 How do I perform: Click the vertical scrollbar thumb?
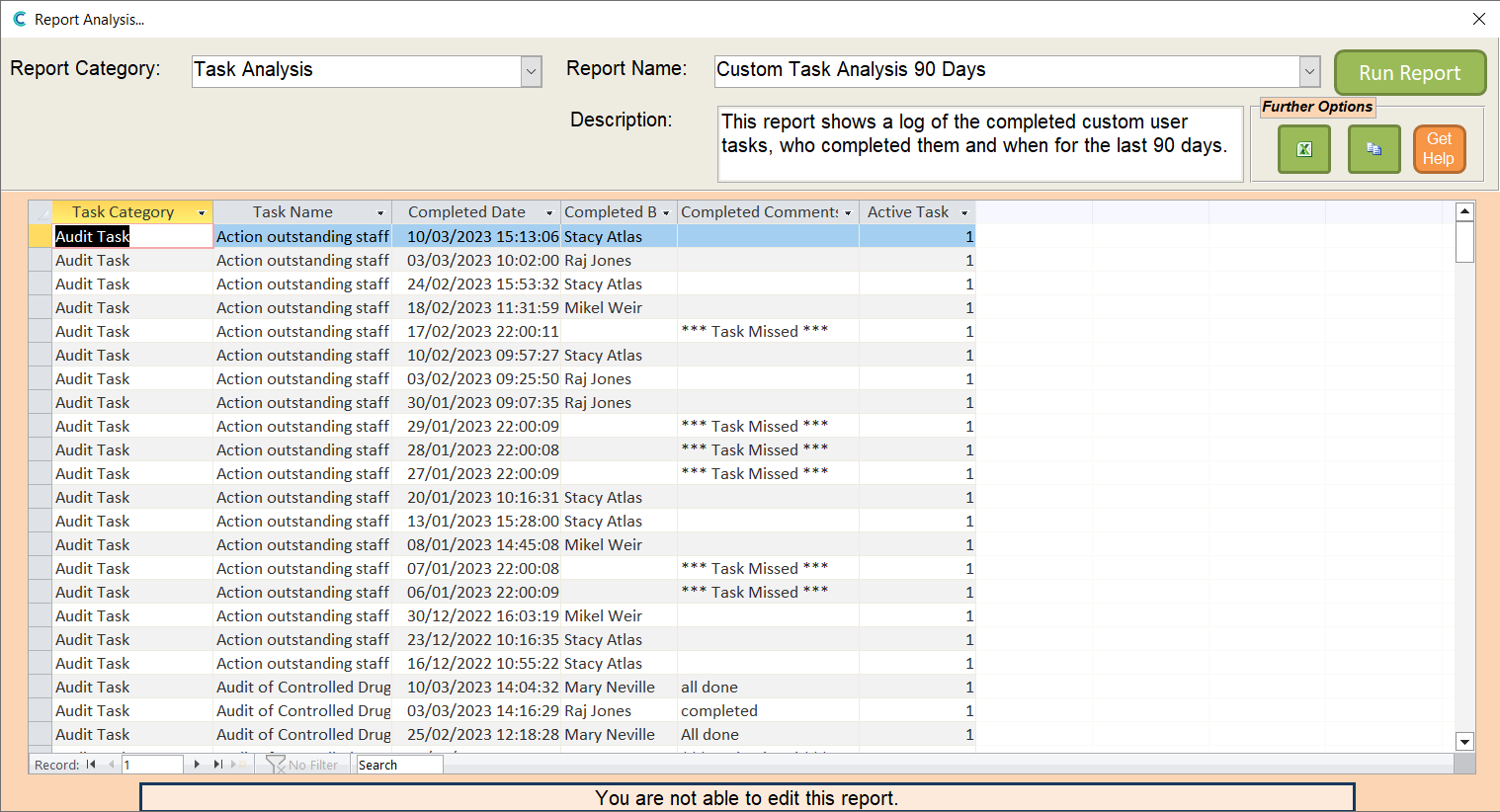coord(1465,242)
